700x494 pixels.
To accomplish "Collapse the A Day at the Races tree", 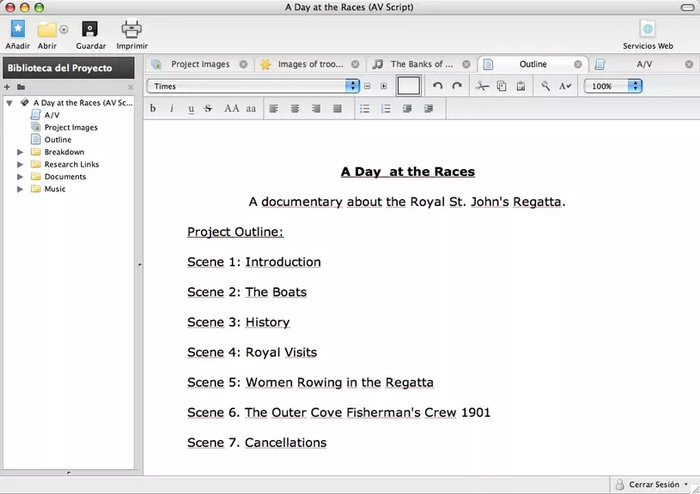I will click(9, 103).
